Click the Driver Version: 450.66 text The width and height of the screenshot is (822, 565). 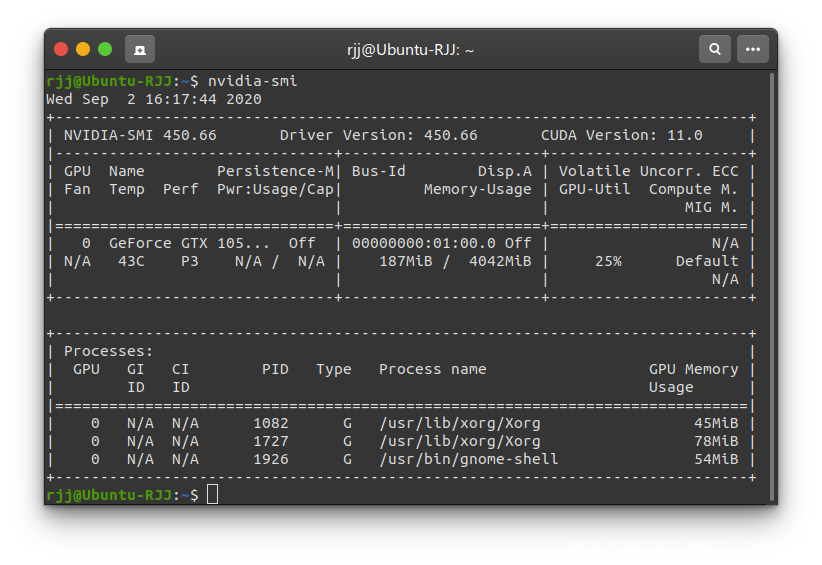(x=378, y=135)
